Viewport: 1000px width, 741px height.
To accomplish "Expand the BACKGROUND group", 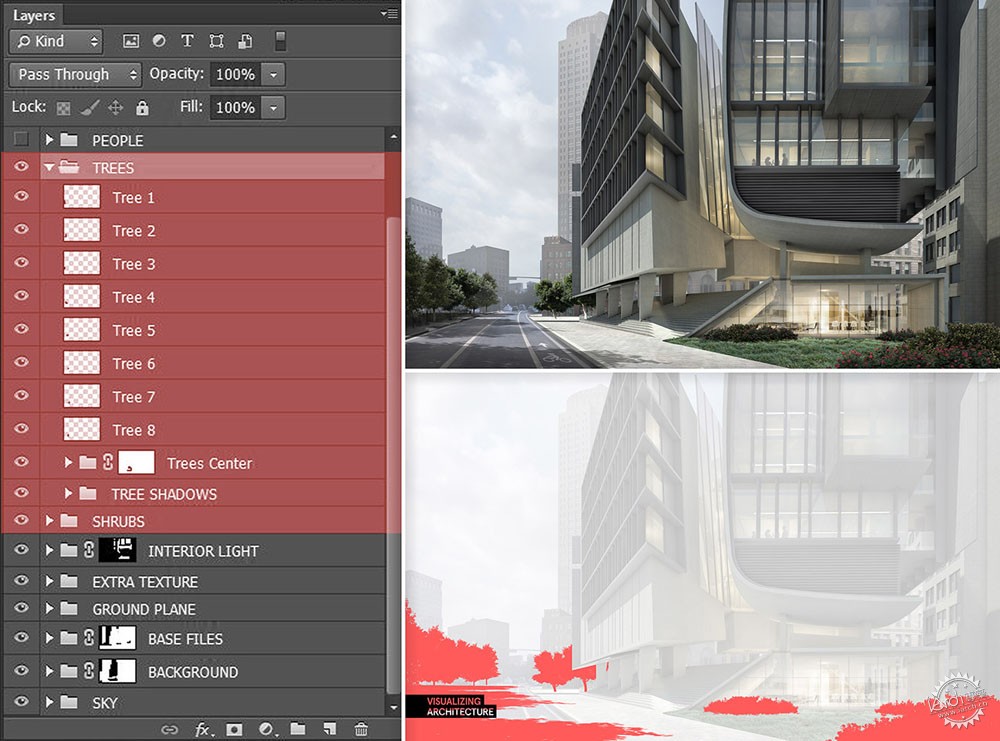I will (49, 671).
